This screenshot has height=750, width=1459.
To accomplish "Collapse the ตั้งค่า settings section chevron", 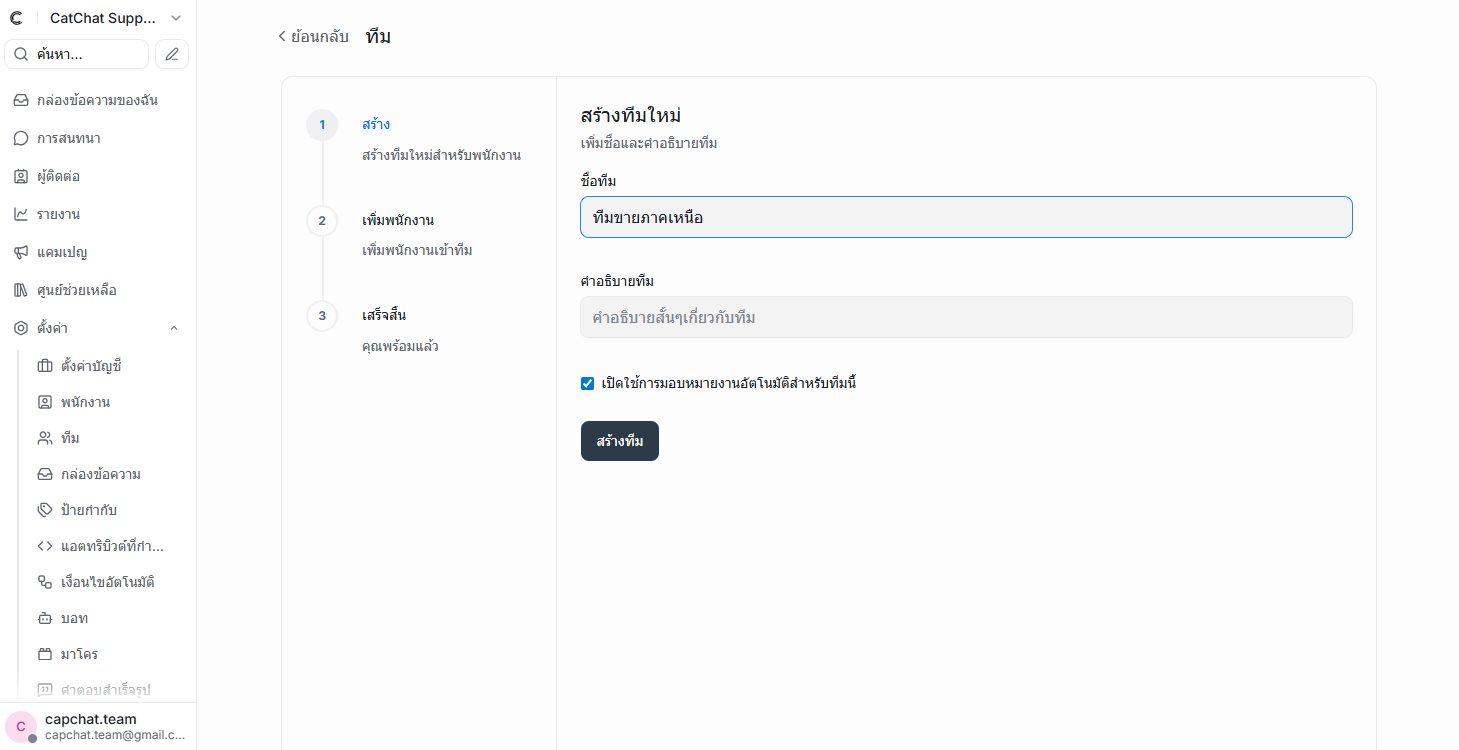I will click(174, 328).
